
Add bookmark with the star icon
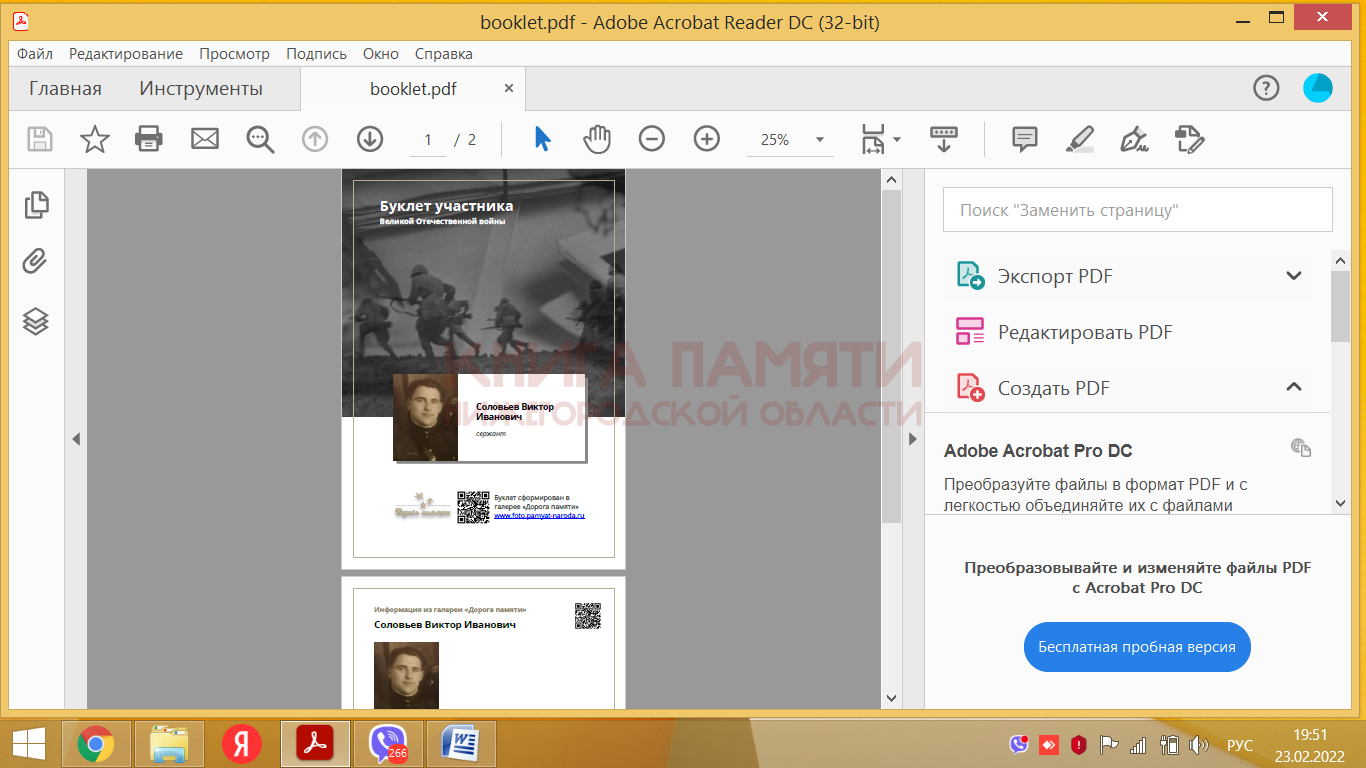[x=95, y=139]
